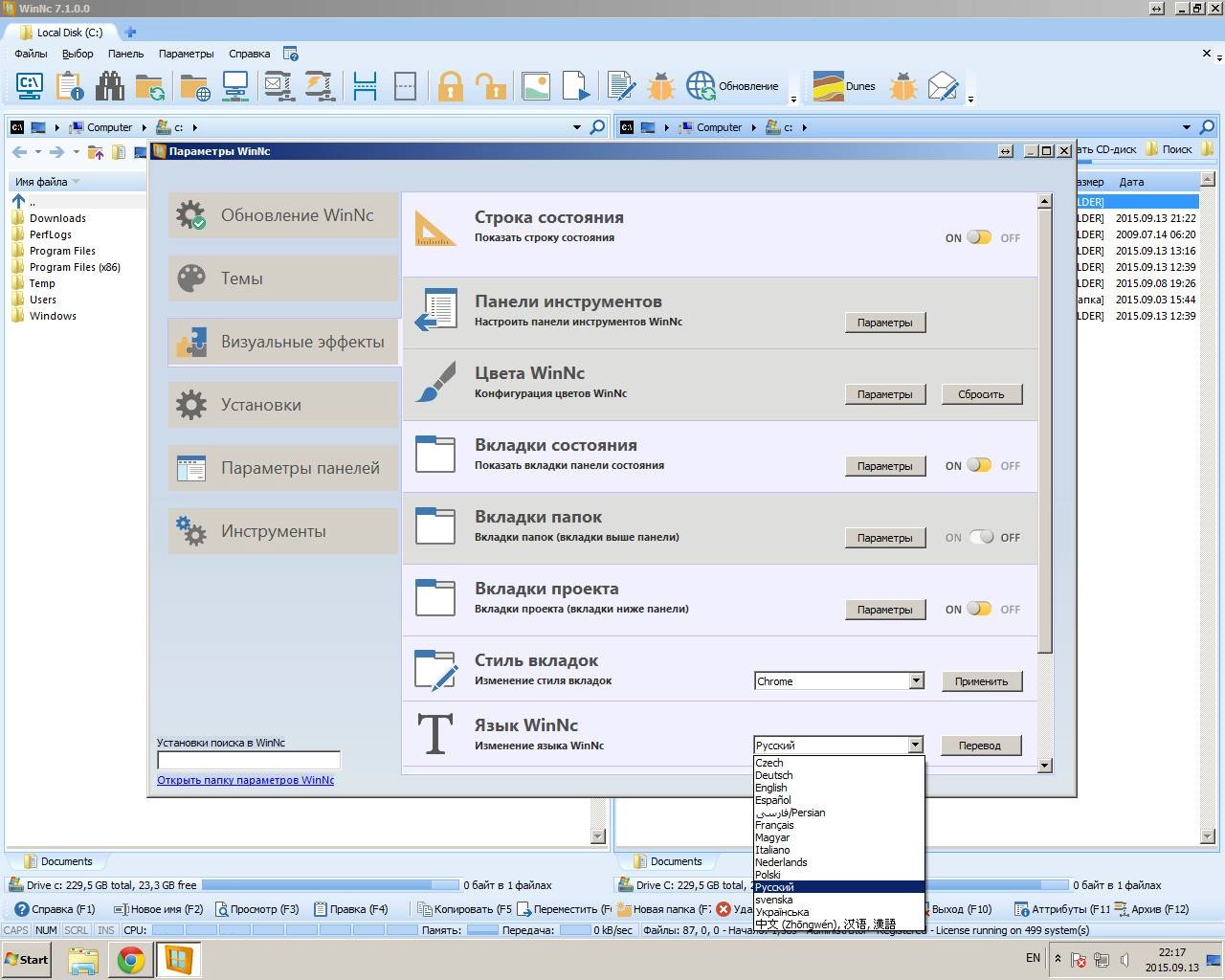Click the clipboard info toolbar icon
Screen dimensions: 1225x980
(70, 86)
